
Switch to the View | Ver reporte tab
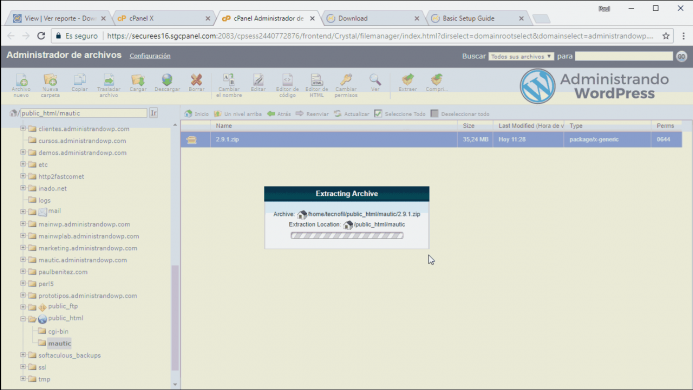coord(60,18)
